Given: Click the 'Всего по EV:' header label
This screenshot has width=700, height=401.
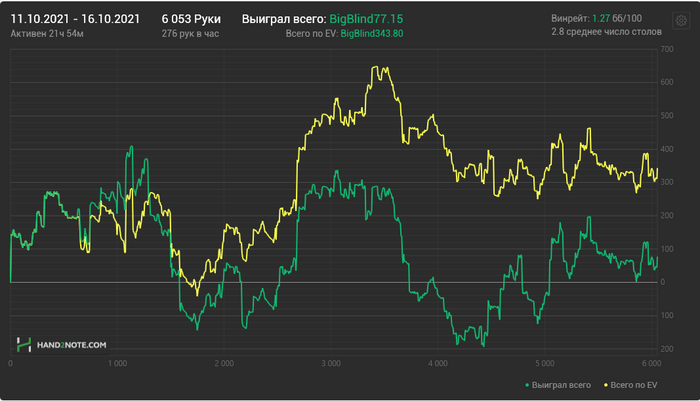Looking at the screenshot, I should [x=312, y=33].
